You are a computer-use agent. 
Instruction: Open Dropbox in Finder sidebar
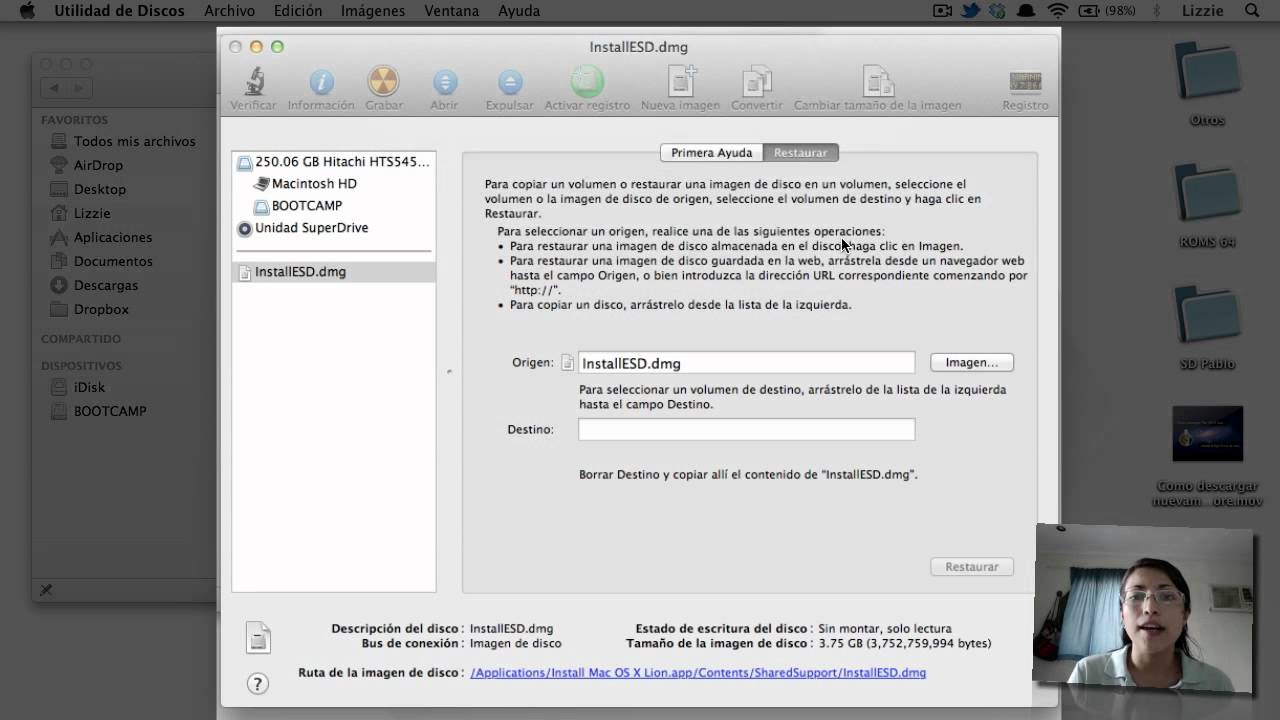(90, 309)
